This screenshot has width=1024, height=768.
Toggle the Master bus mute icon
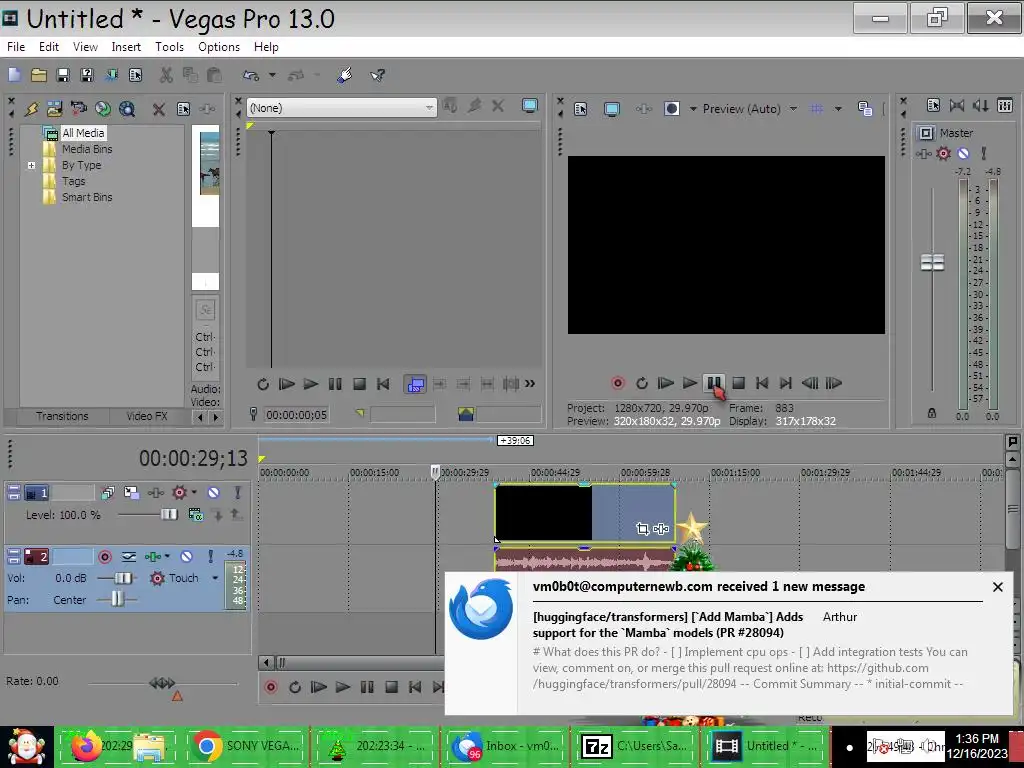point(963,153)
